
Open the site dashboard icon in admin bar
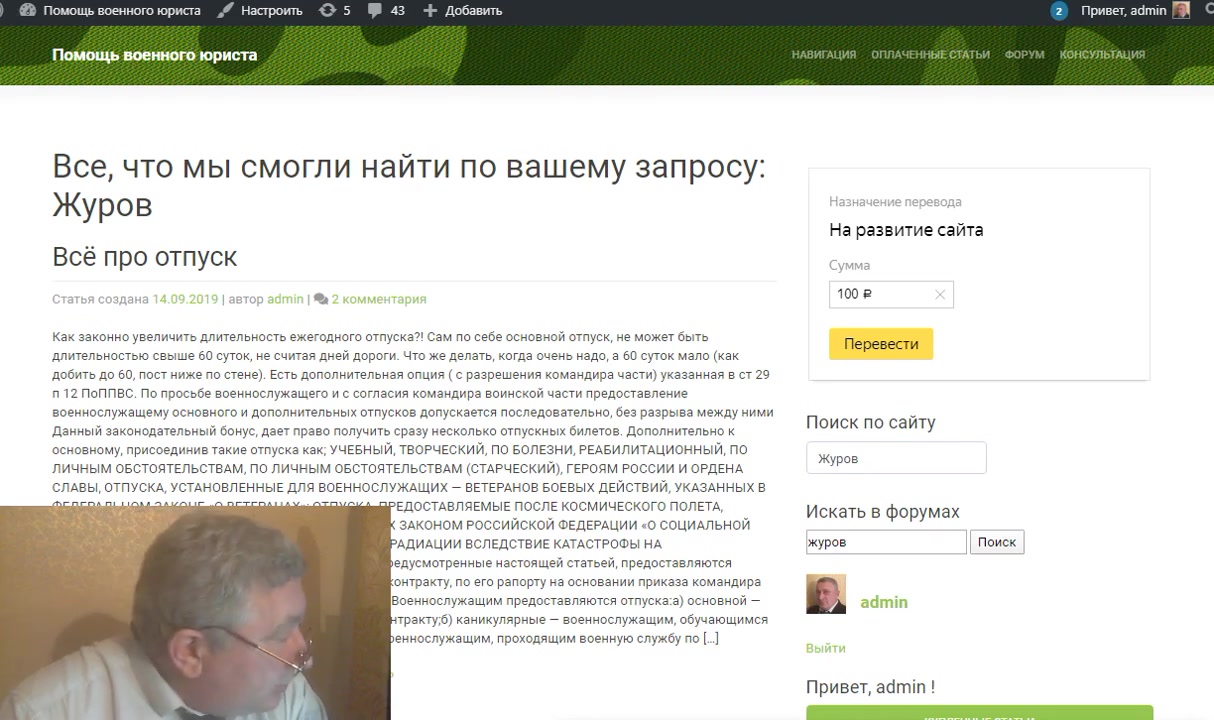(x=27, y=10)
